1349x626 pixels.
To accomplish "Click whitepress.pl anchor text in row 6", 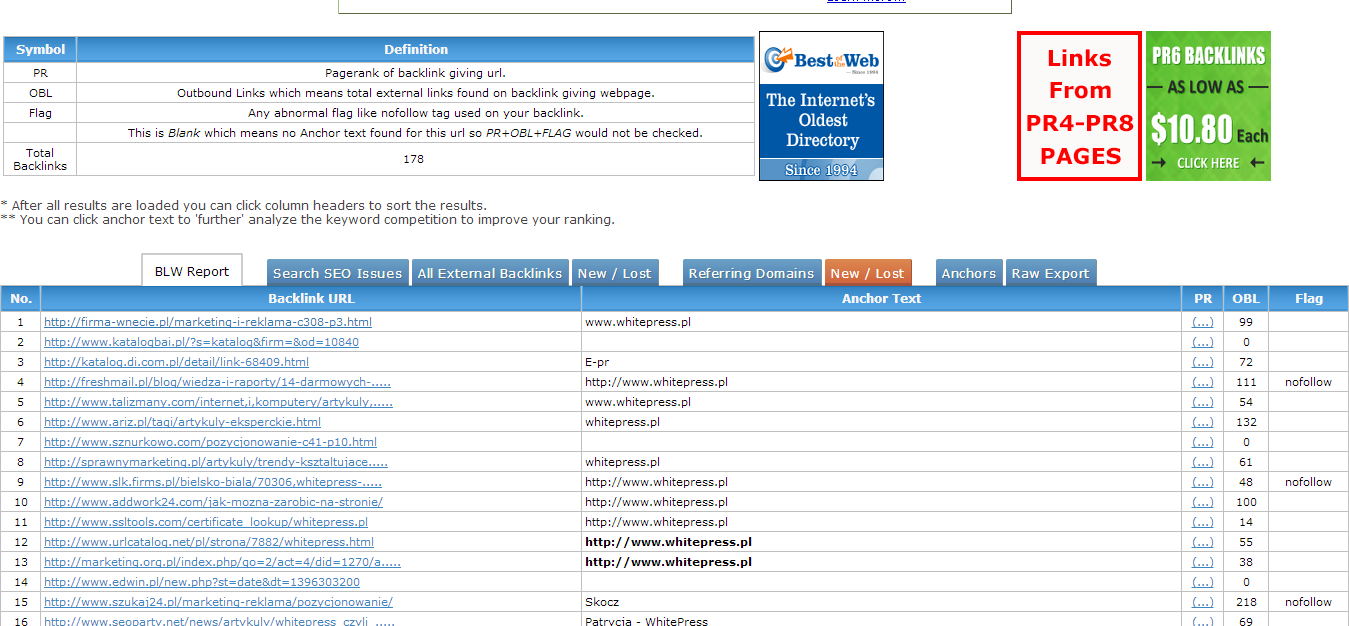I will pos(622,422).
